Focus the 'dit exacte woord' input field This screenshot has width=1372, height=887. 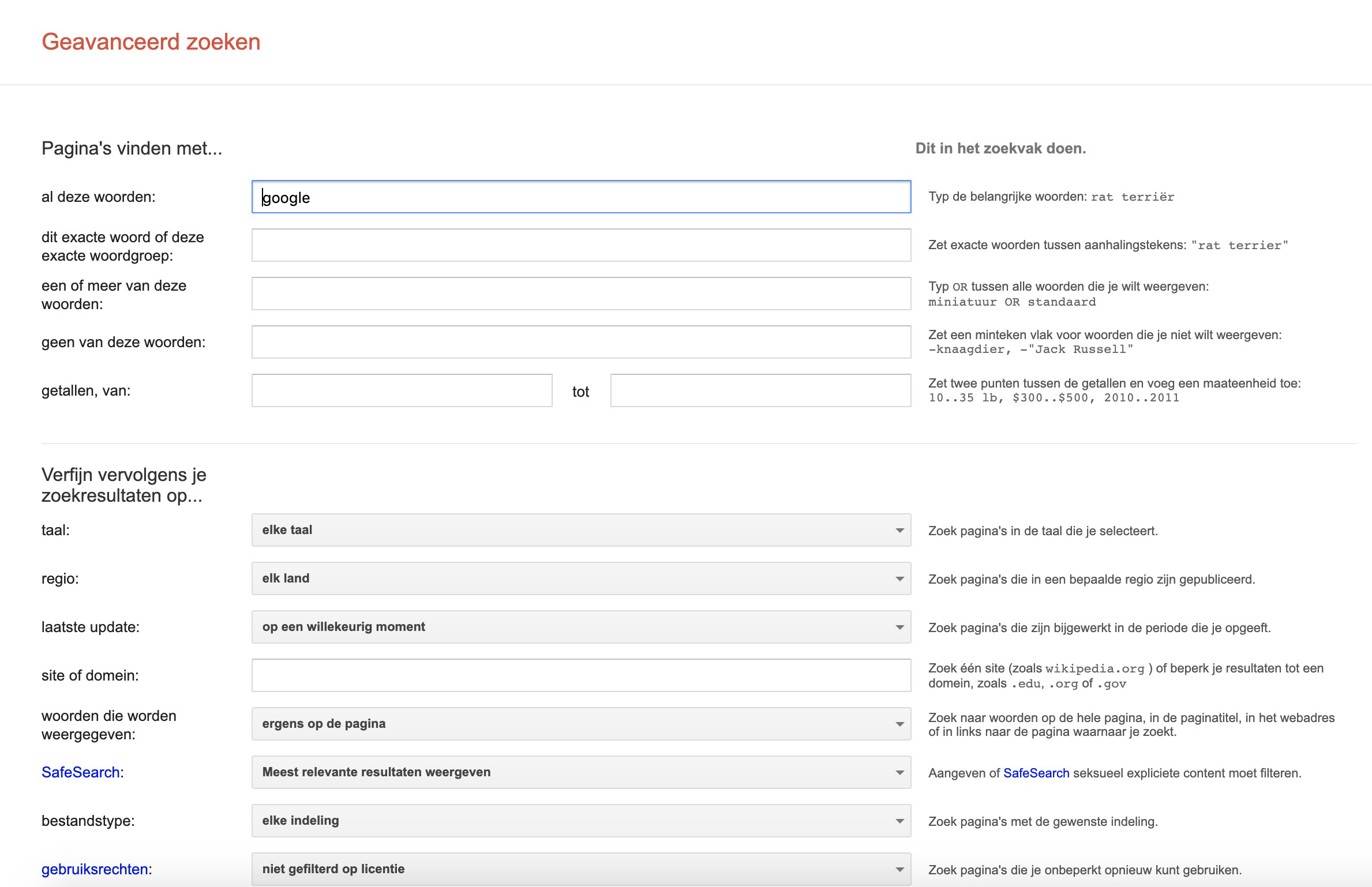coord(581,245)
